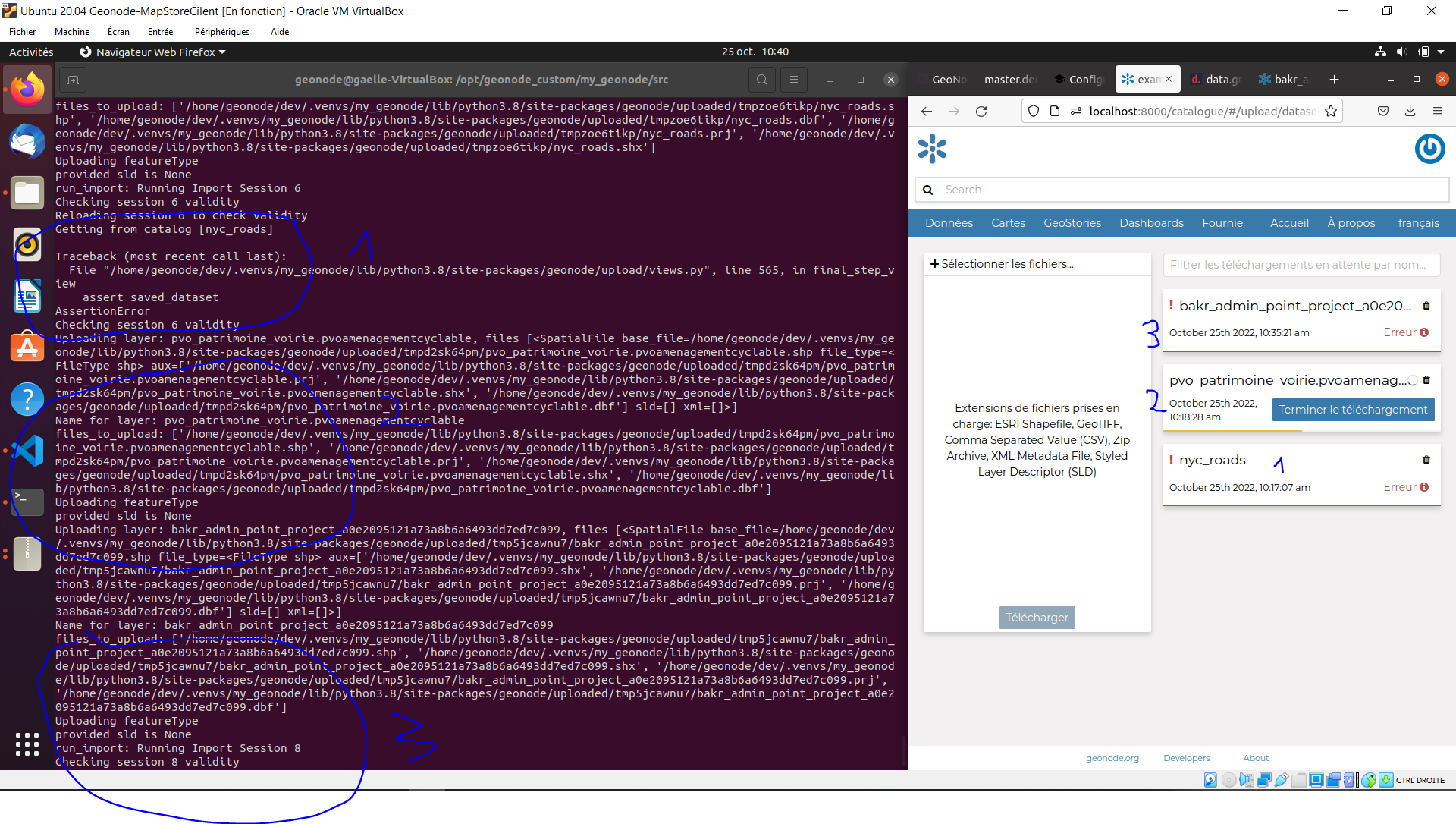Open the Dashboards menu
Screen dimensions: 1456x824
[x=1151, y=223]
